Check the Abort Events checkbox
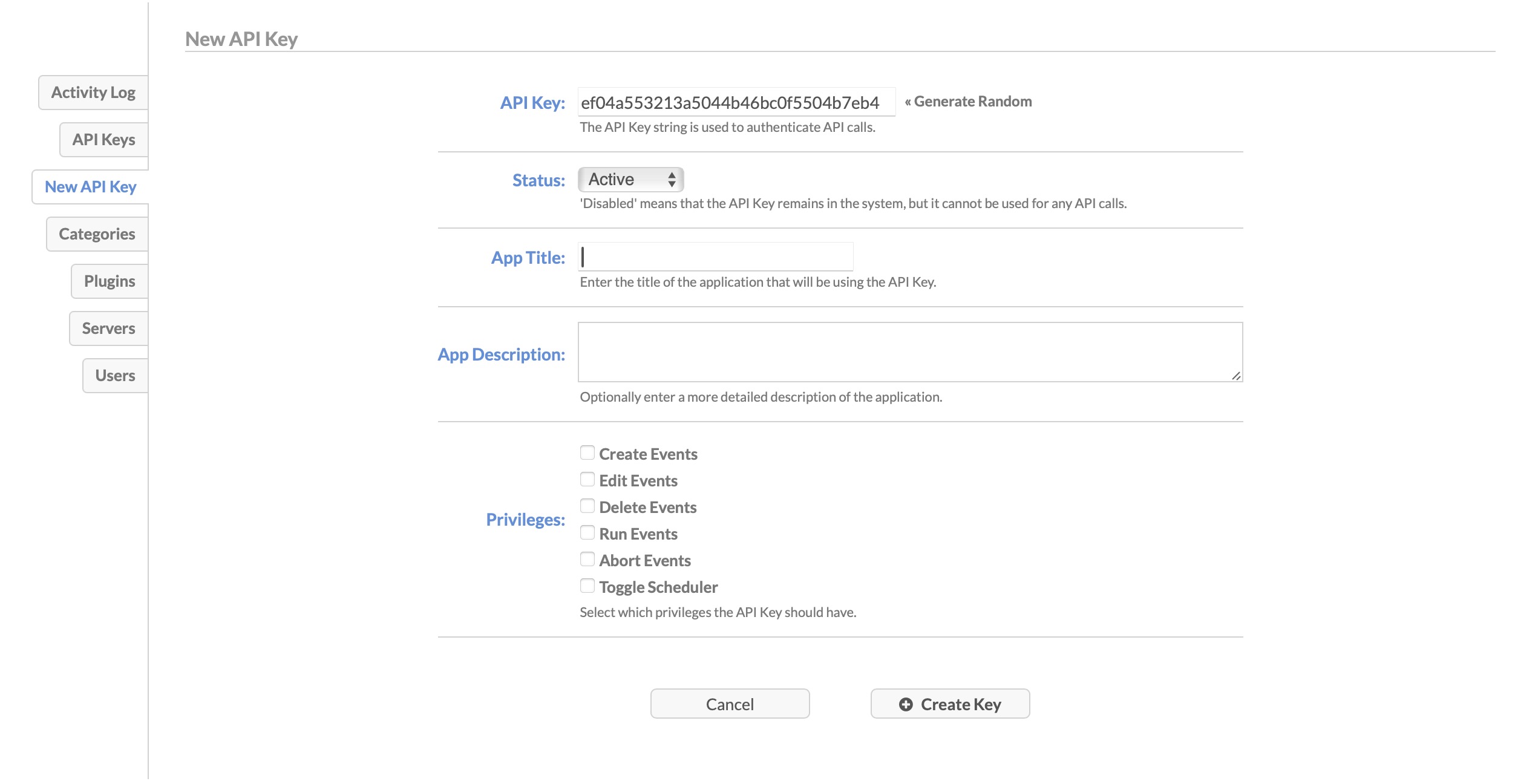This screenshot has width=1515, height=784. click(x=587, y=558)
